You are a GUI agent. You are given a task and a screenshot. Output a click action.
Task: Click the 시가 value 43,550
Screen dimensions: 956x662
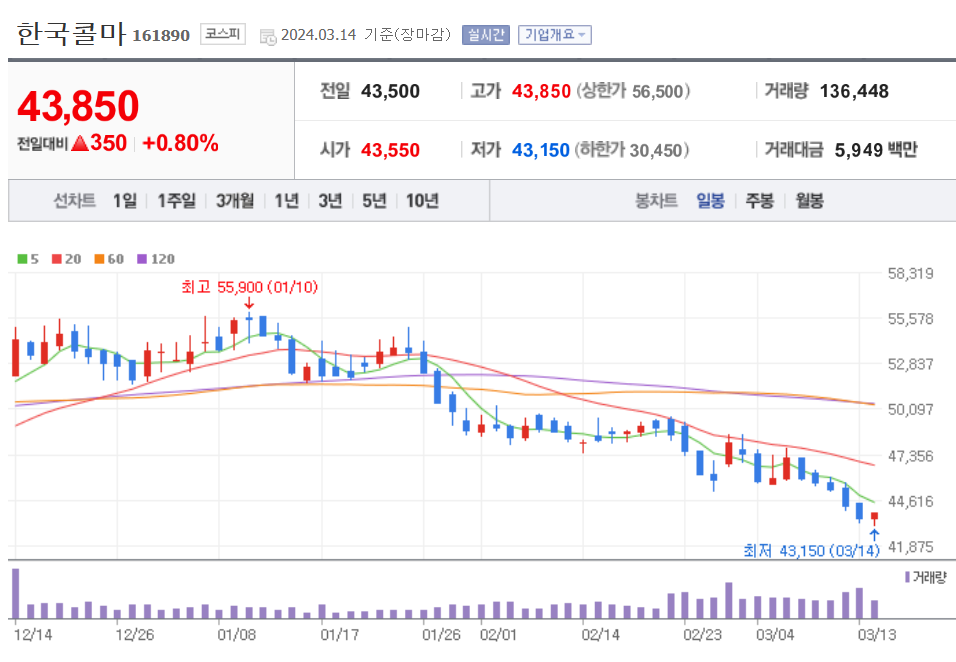point(390,150)
